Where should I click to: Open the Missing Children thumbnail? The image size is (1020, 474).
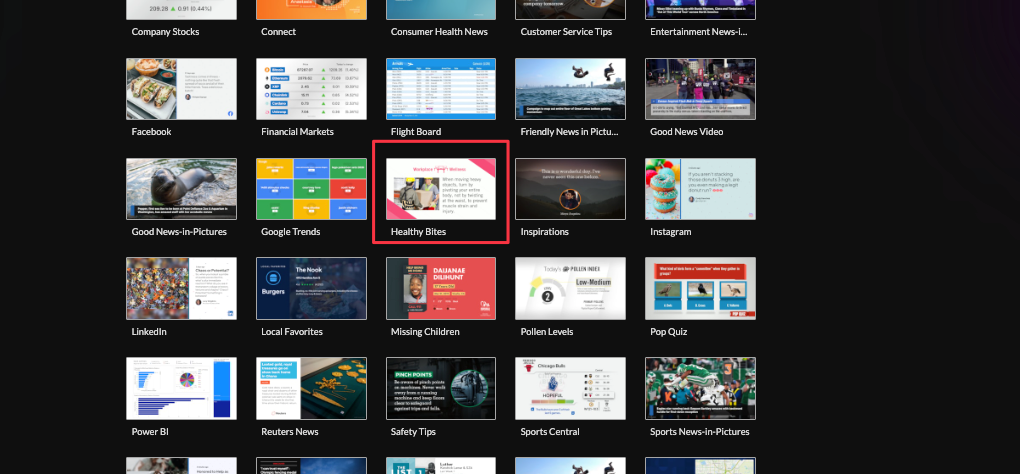click(441, 288)
